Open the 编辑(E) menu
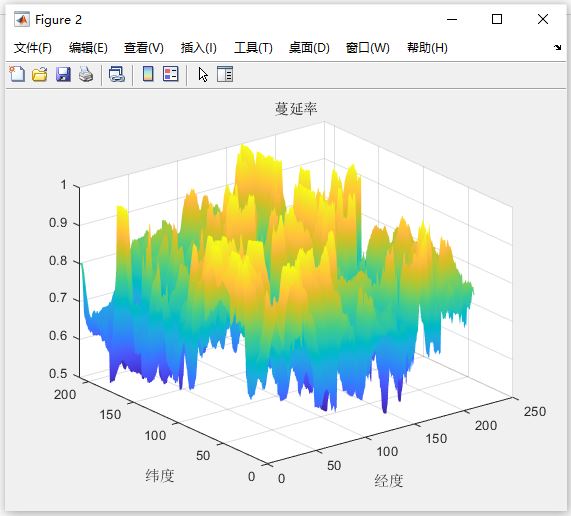The width and height of the screenshot is (571, 516). pyautogui.click(x=88, y=48)
